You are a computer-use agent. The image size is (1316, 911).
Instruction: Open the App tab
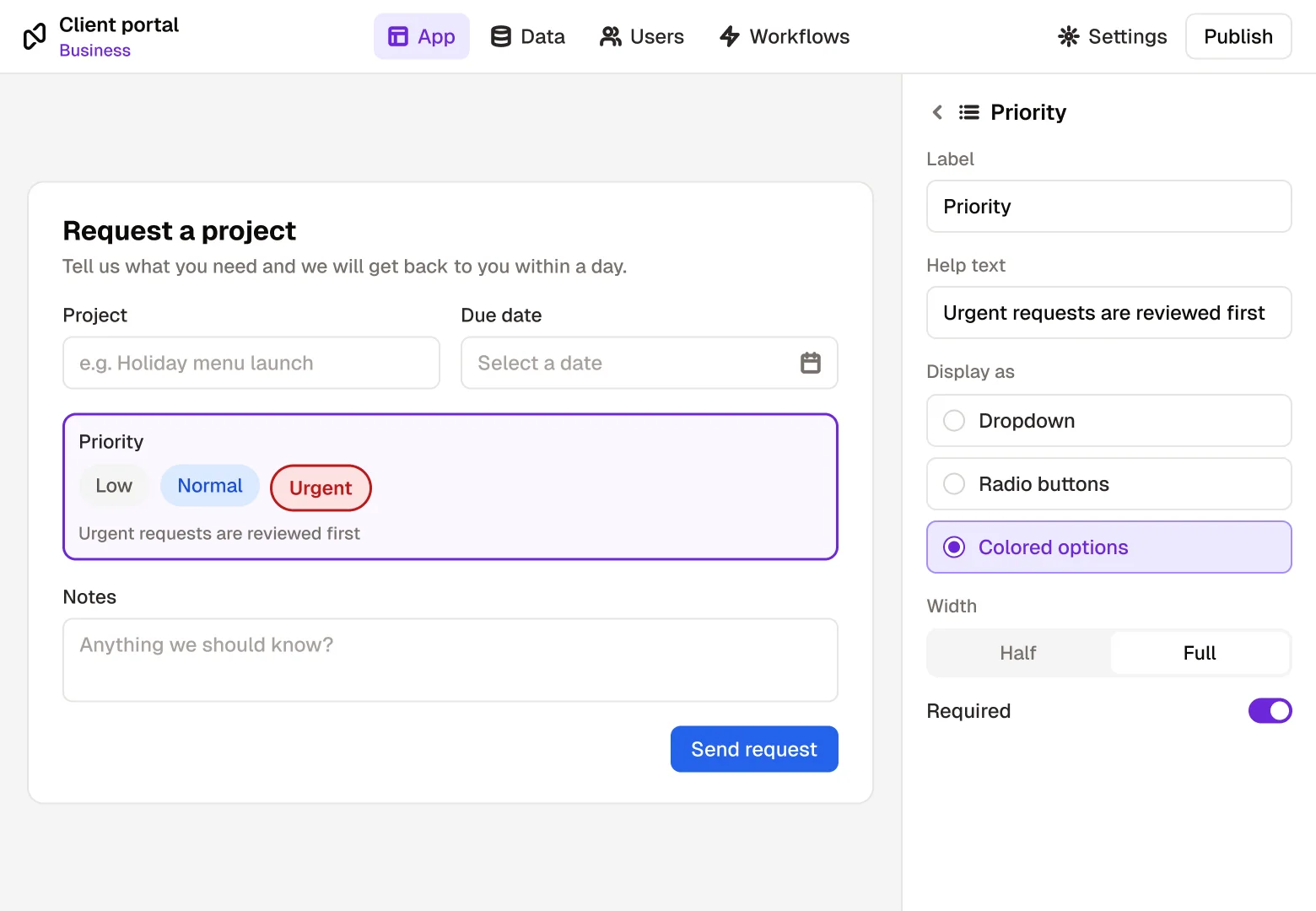coord(422,36)
